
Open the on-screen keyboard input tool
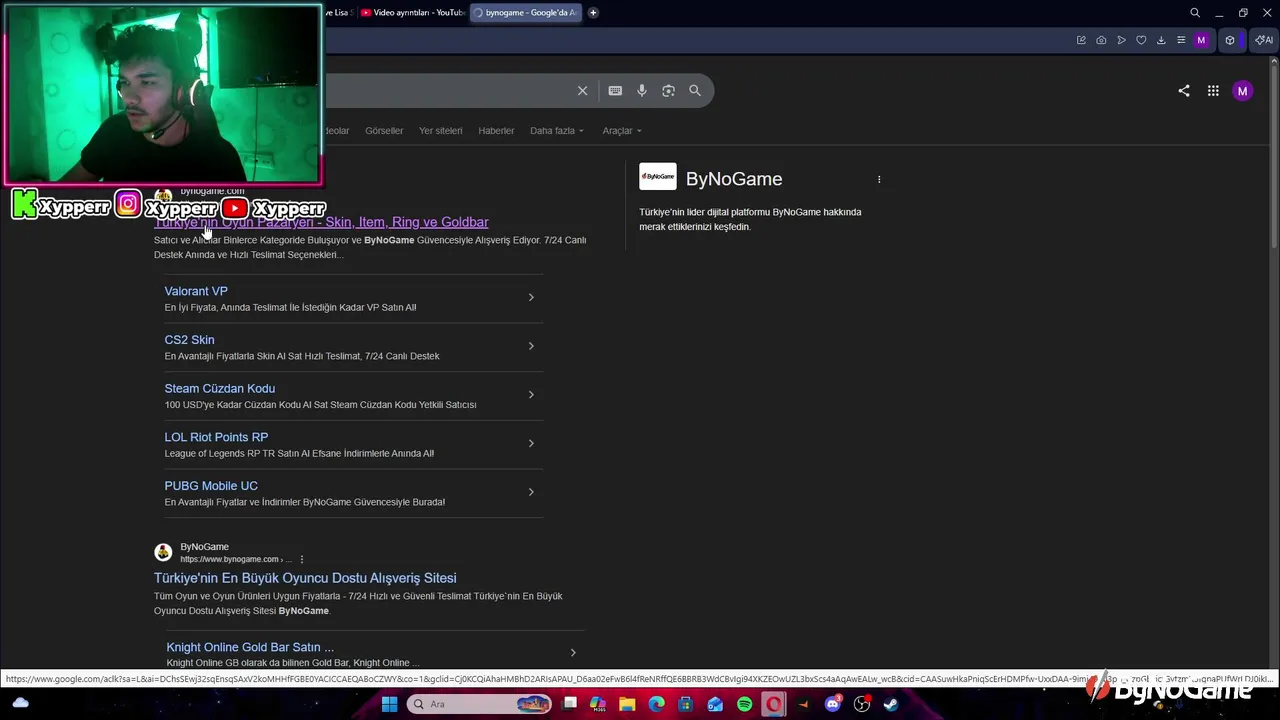615,91
